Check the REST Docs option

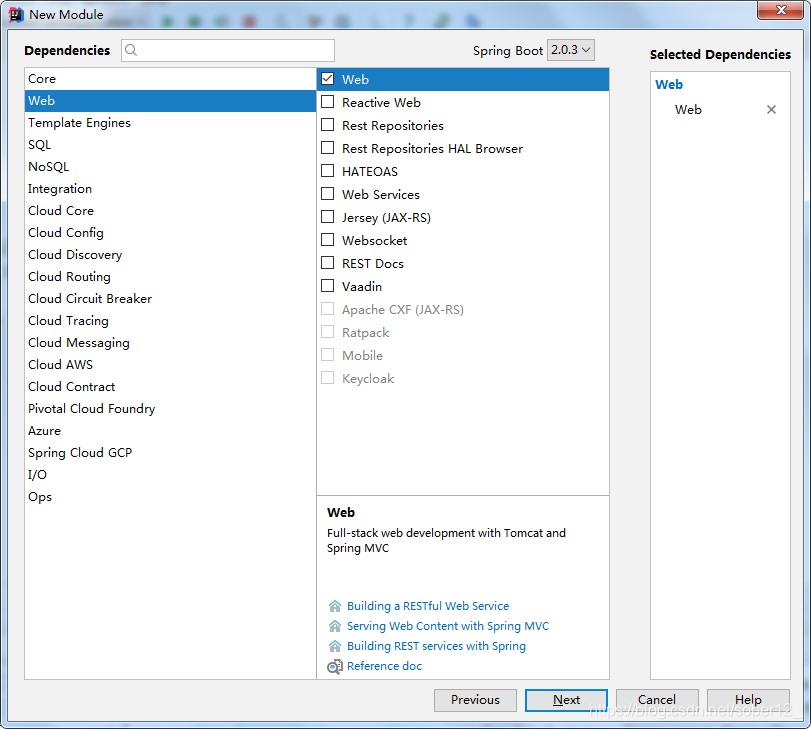[x=327, y=263]
